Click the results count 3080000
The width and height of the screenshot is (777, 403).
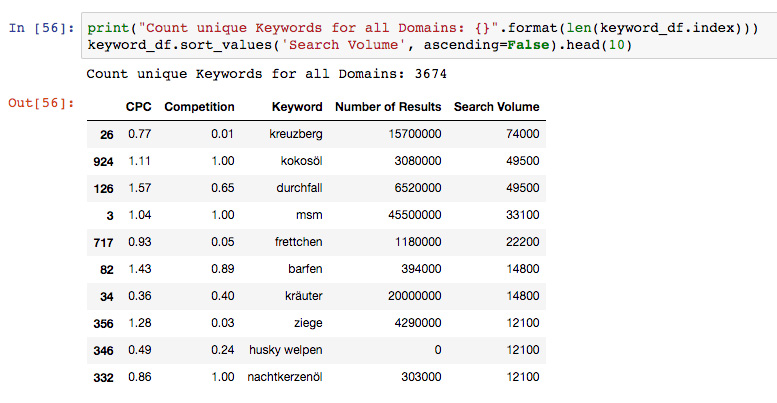click(x=418, y=161)
